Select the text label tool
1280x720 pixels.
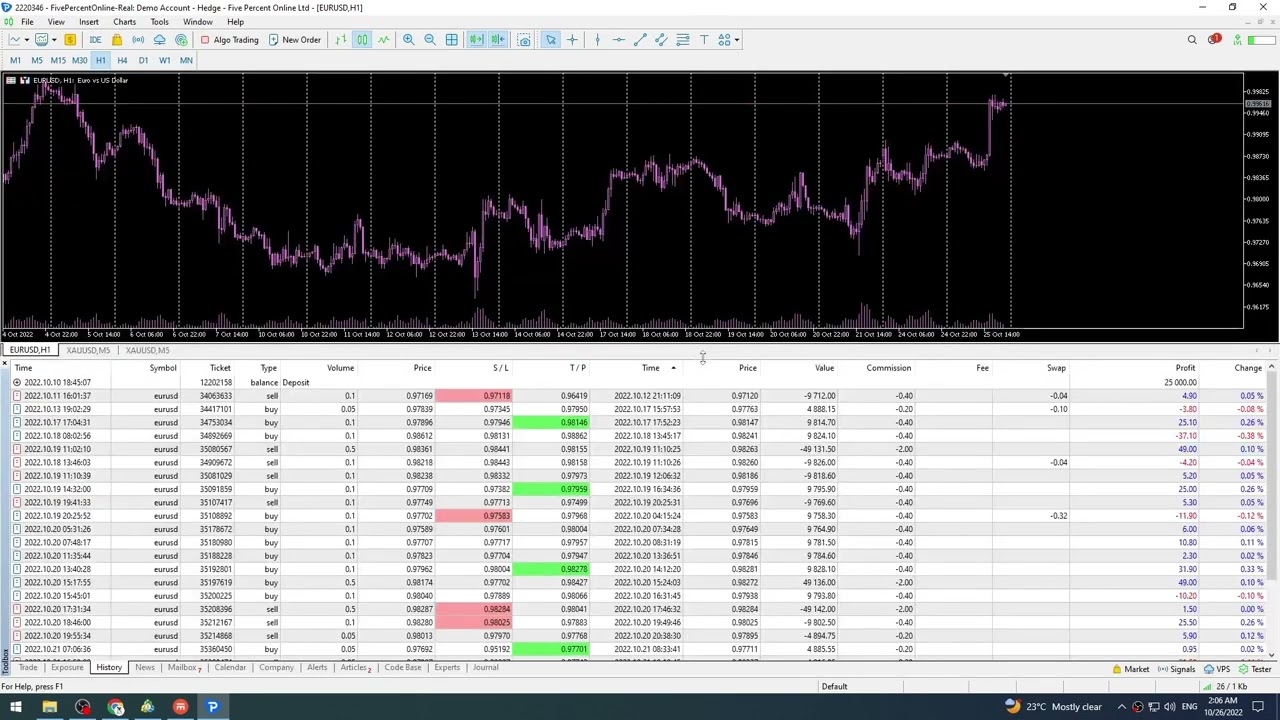704,40
